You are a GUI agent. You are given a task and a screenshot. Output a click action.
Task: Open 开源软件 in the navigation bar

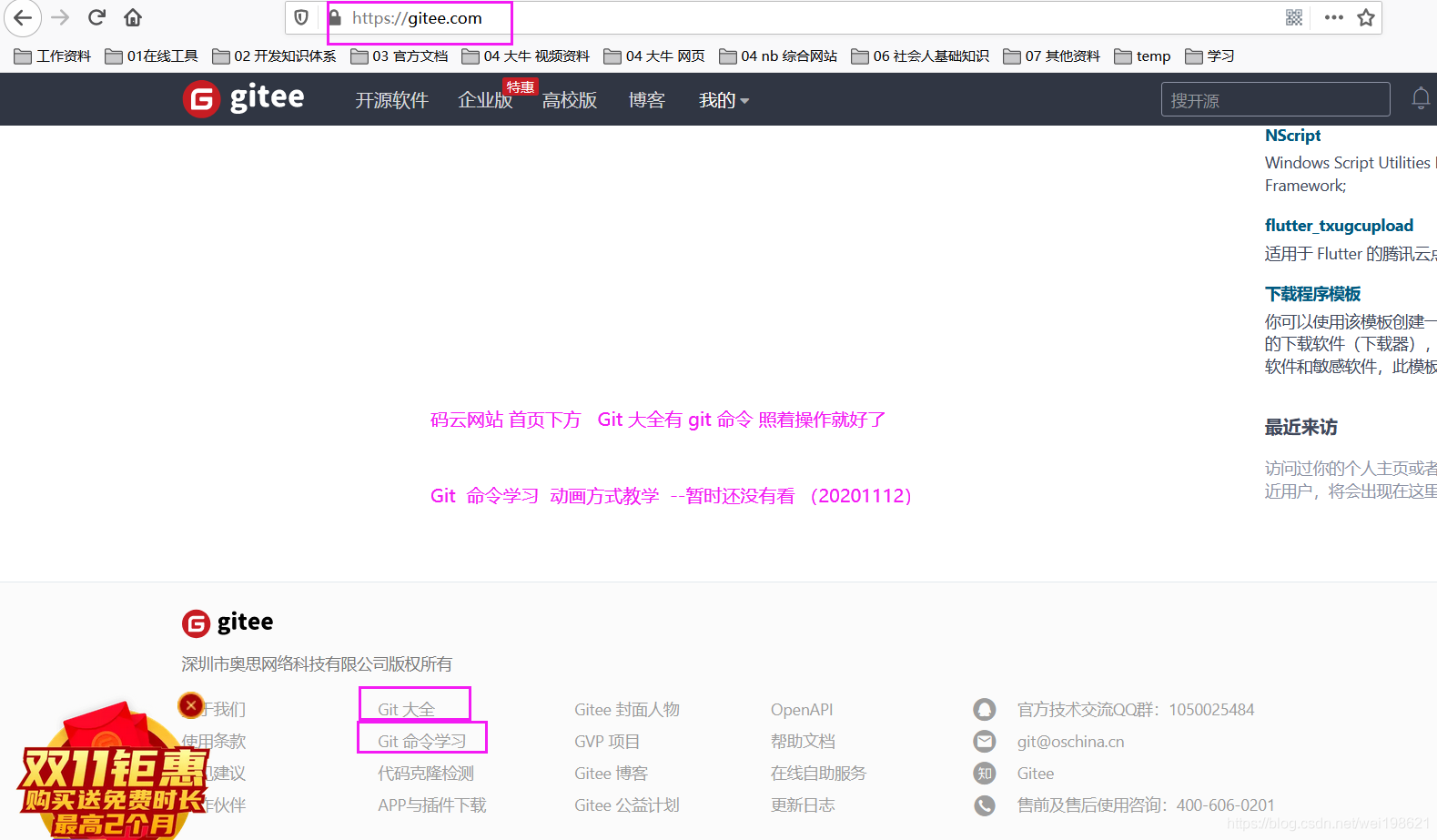click(x=391, y=100)
